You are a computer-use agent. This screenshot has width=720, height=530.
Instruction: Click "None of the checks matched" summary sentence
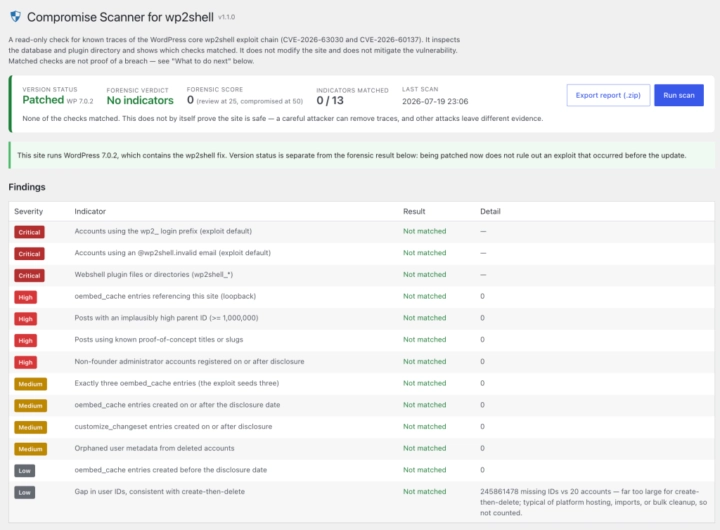pyautogui.click(x=282, y=118)
